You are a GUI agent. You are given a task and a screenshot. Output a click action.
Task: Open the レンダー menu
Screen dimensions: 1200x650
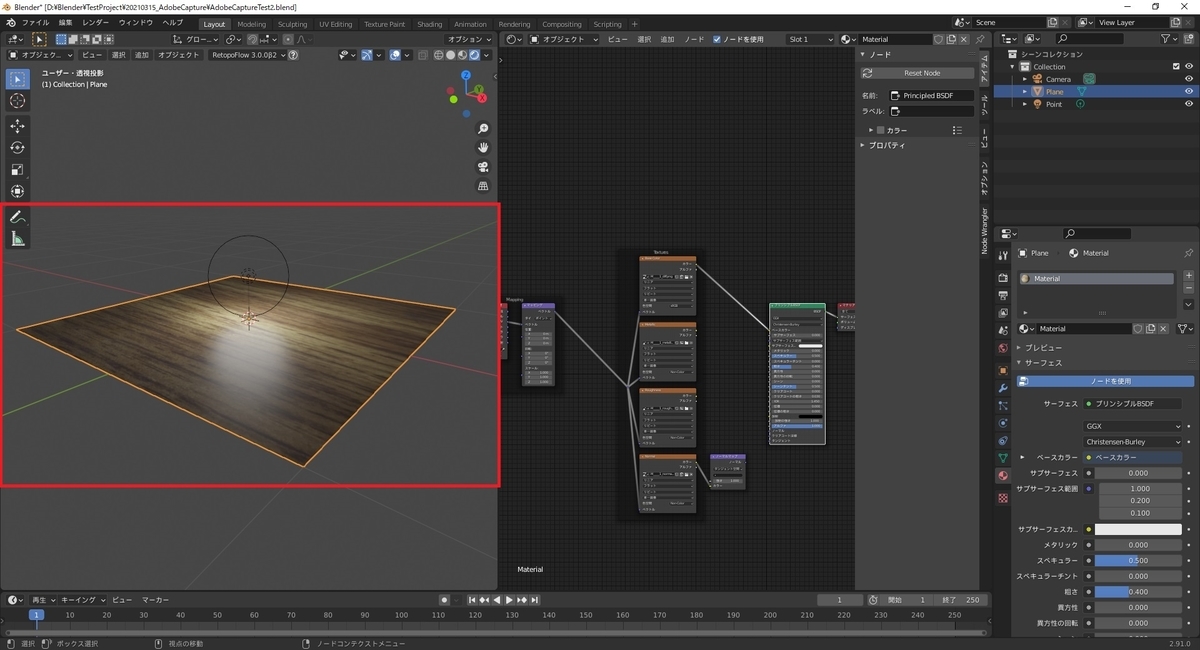tap(96, 22)
